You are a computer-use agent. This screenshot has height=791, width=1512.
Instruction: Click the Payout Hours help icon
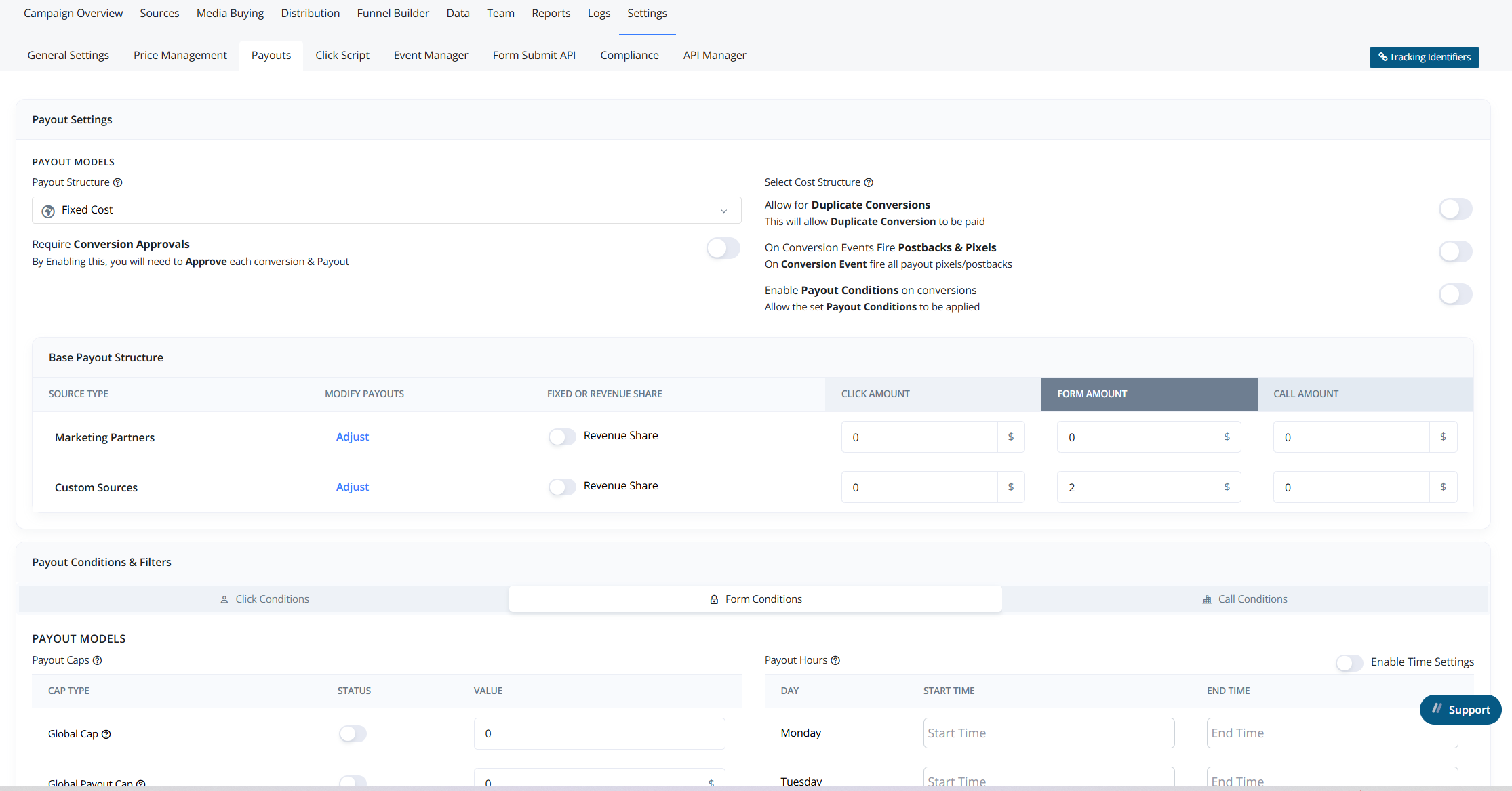835,660
